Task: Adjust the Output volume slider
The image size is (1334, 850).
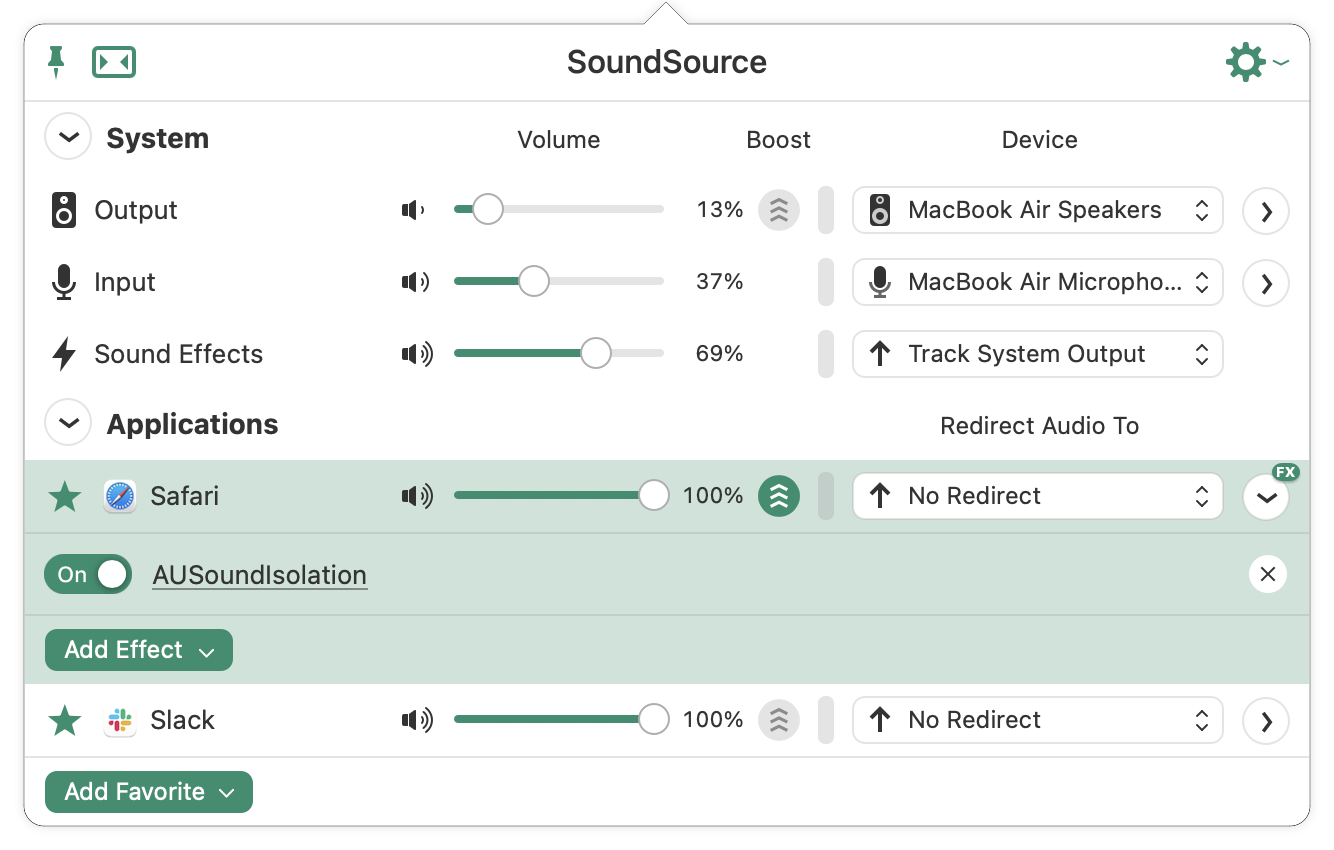Action: (x=559, y=210)
